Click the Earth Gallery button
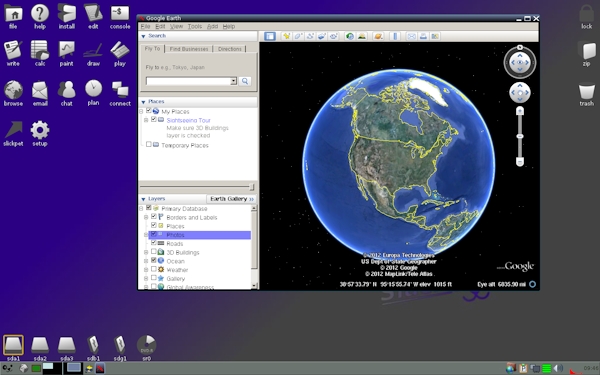The image size is (600, 375). tap(232, 199)
